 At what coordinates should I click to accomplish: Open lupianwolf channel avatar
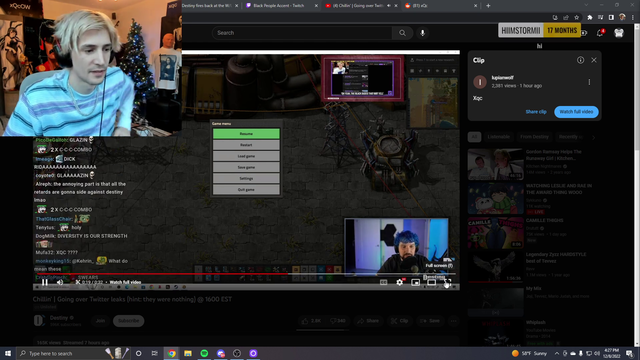[480, 82]
